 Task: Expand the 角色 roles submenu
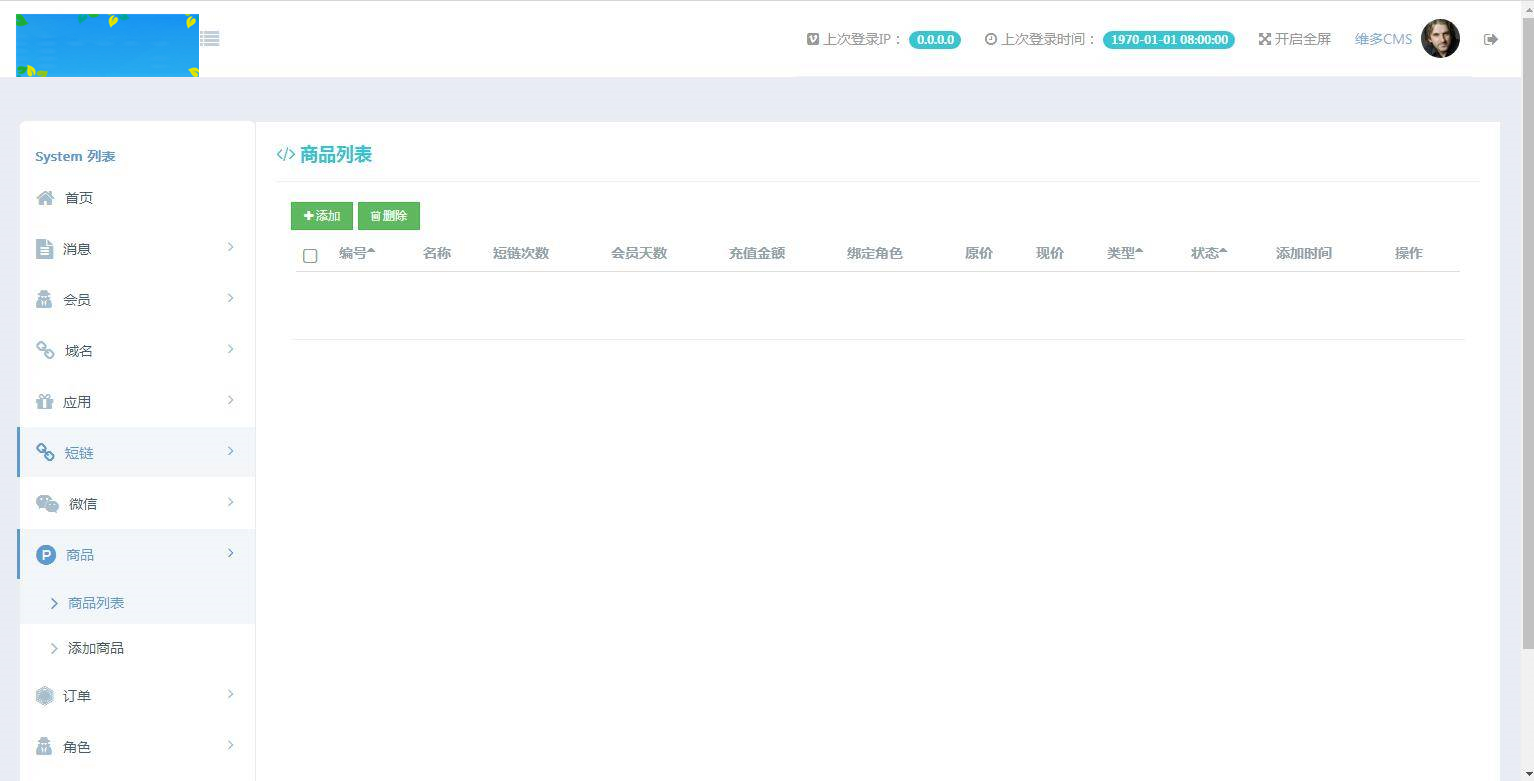(231, 746)
